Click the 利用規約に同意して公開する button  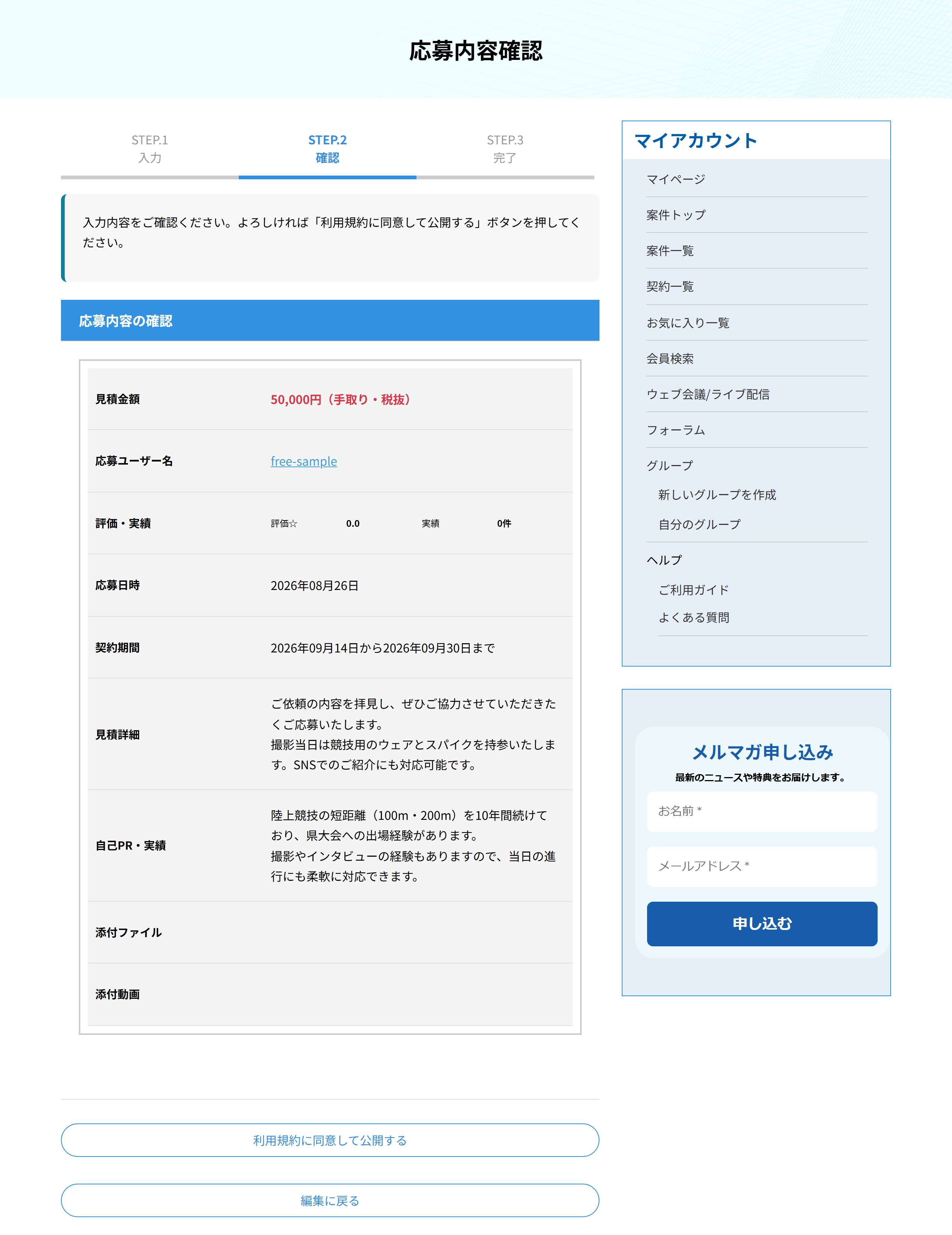coord(329,1140)
